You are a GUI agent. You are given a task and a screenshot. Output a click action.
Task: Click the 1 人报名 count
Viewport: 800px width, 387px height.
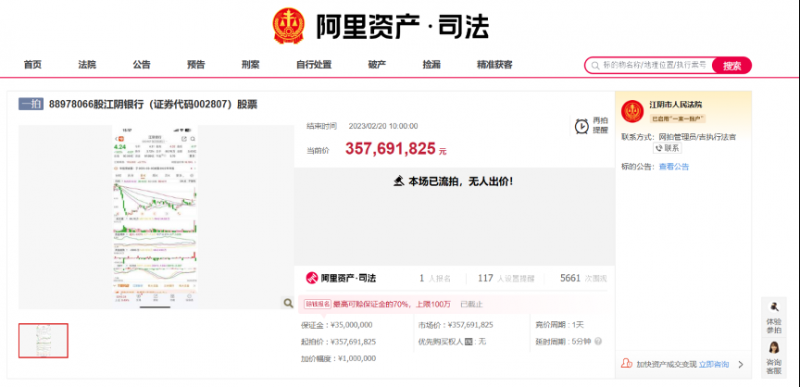click(x=435, y=278)
